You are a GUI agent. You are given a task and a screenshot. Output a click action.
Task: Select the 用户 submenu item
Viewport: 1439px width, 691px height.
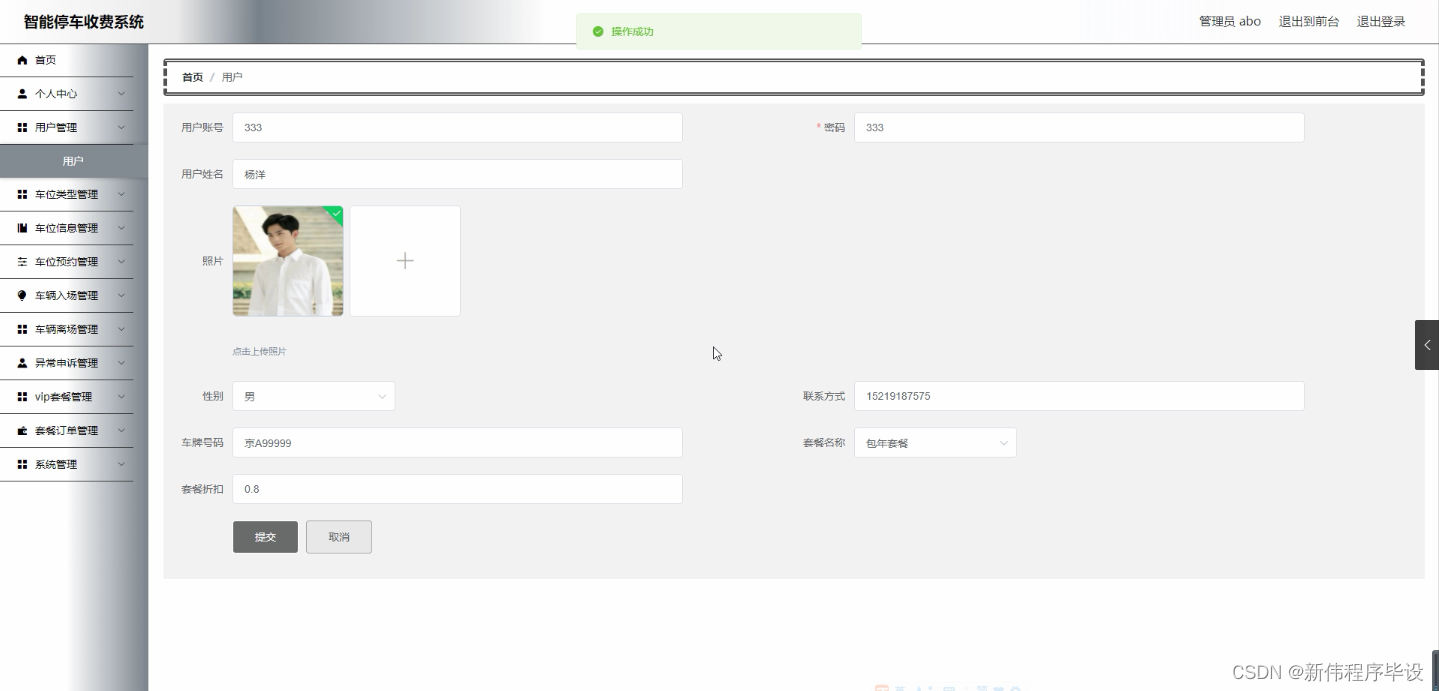73,161
